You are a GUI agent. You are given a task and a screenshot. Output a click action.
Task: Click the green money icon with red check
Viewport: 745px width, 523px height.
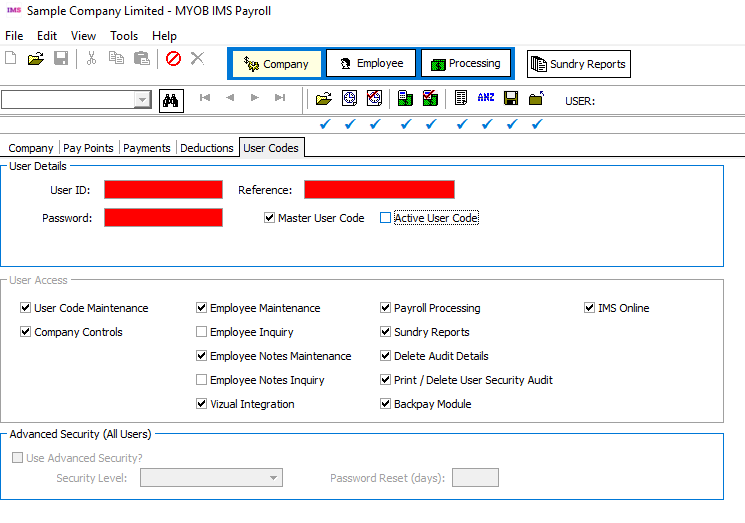click(430, 98)
